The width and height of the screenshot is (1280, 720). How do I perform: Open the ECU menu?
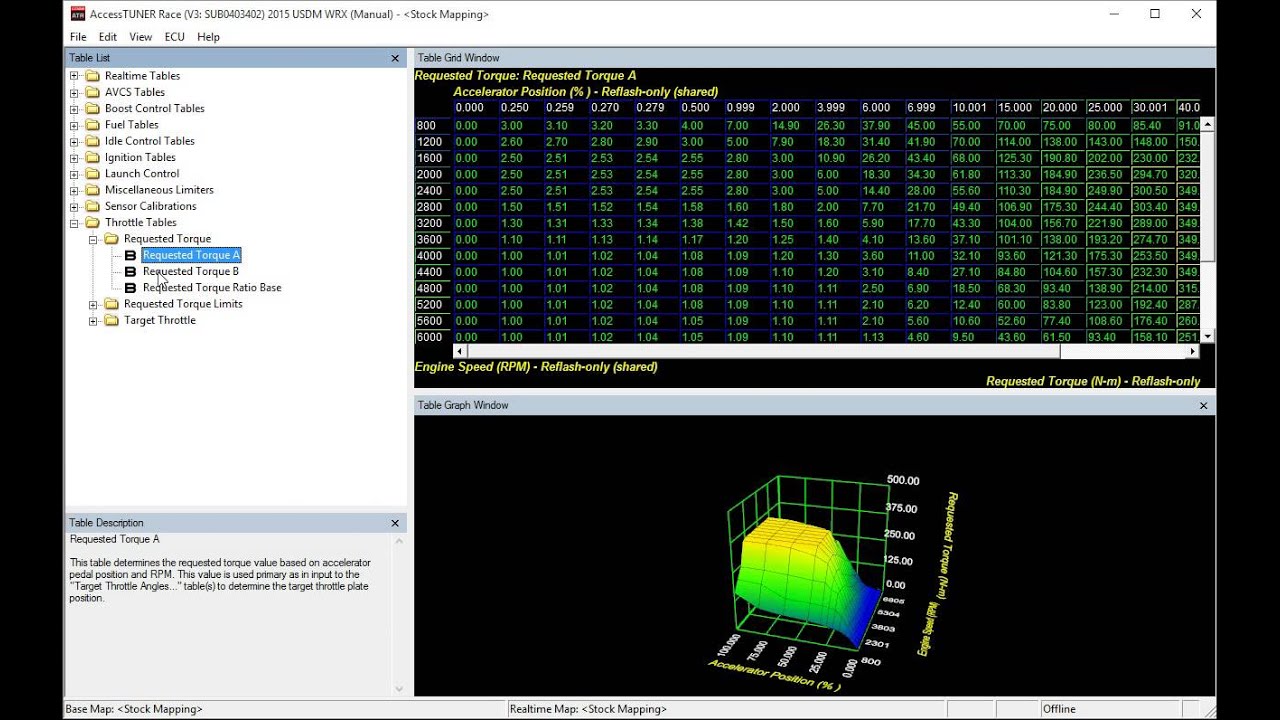coord(175,37)
